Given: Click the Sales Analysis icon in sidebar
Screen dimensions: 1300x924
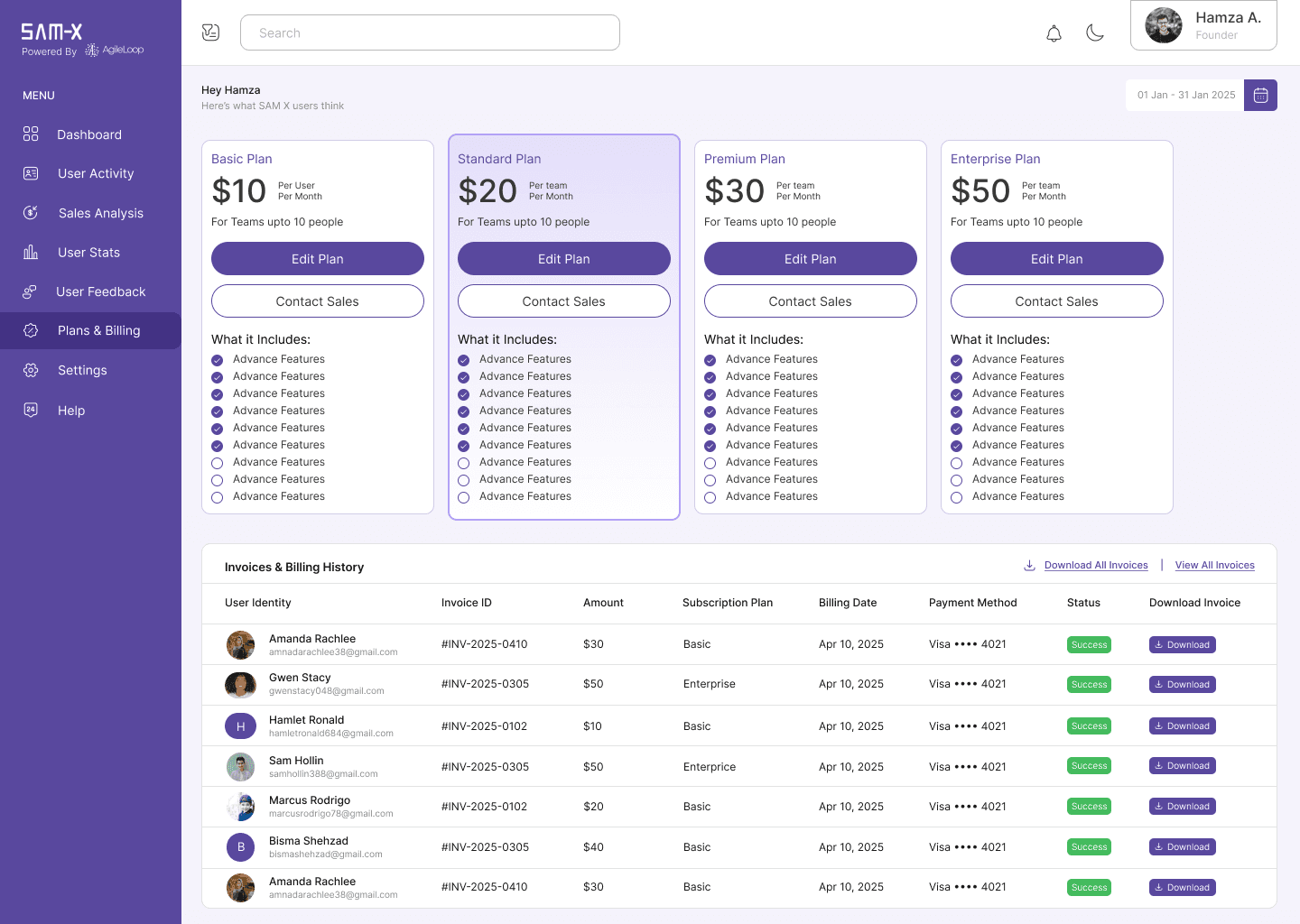Looking at the screenshot, I should pos(31,213).
